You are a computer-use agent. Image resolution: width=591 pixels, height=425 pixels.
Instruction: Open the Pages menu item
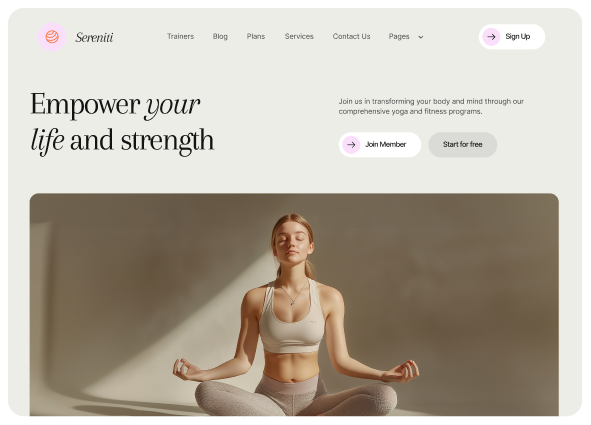pos(399,37)
